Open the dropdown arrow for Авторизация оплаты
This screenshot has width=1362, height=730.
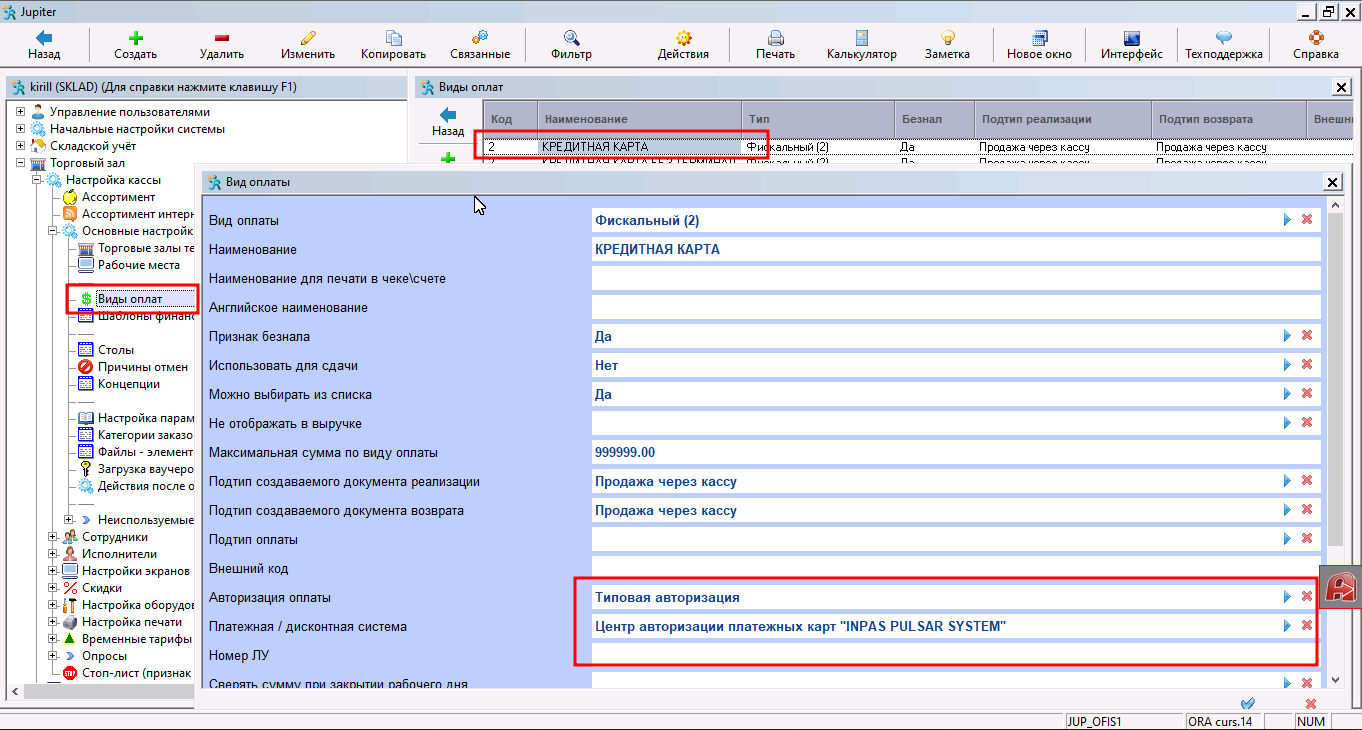tap(1288, 597)
